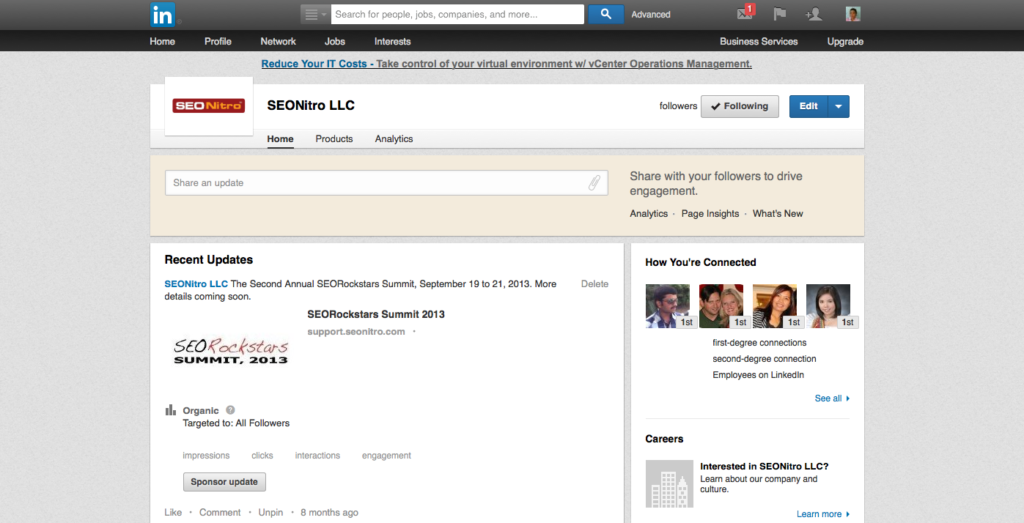The image size is (1024, 523).
Task: Comment on the SEORockstars update
Action: pyautogui.click(x=220, y=513)
